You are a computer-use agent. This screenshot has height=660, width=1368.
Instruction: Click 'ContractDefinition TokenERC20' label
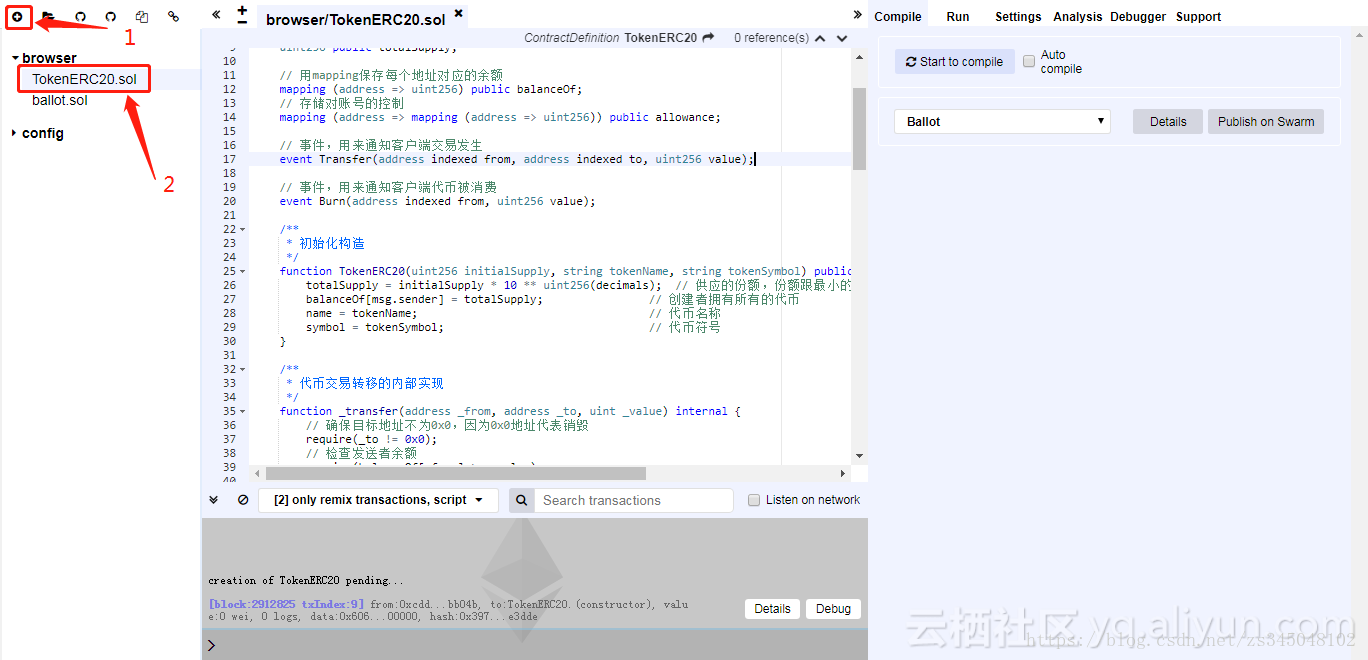coord(610,38)
